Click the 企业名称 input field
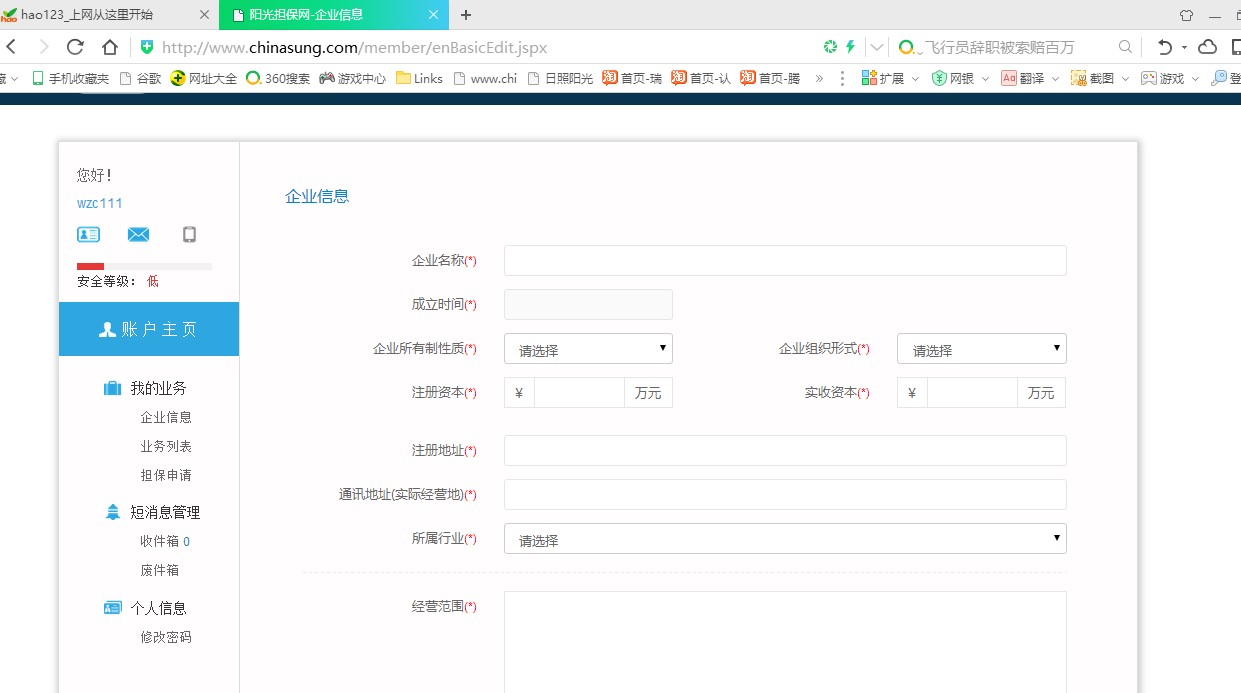Image resolution: width=1241 pixels, height=693 pixels. click(785, 260)
